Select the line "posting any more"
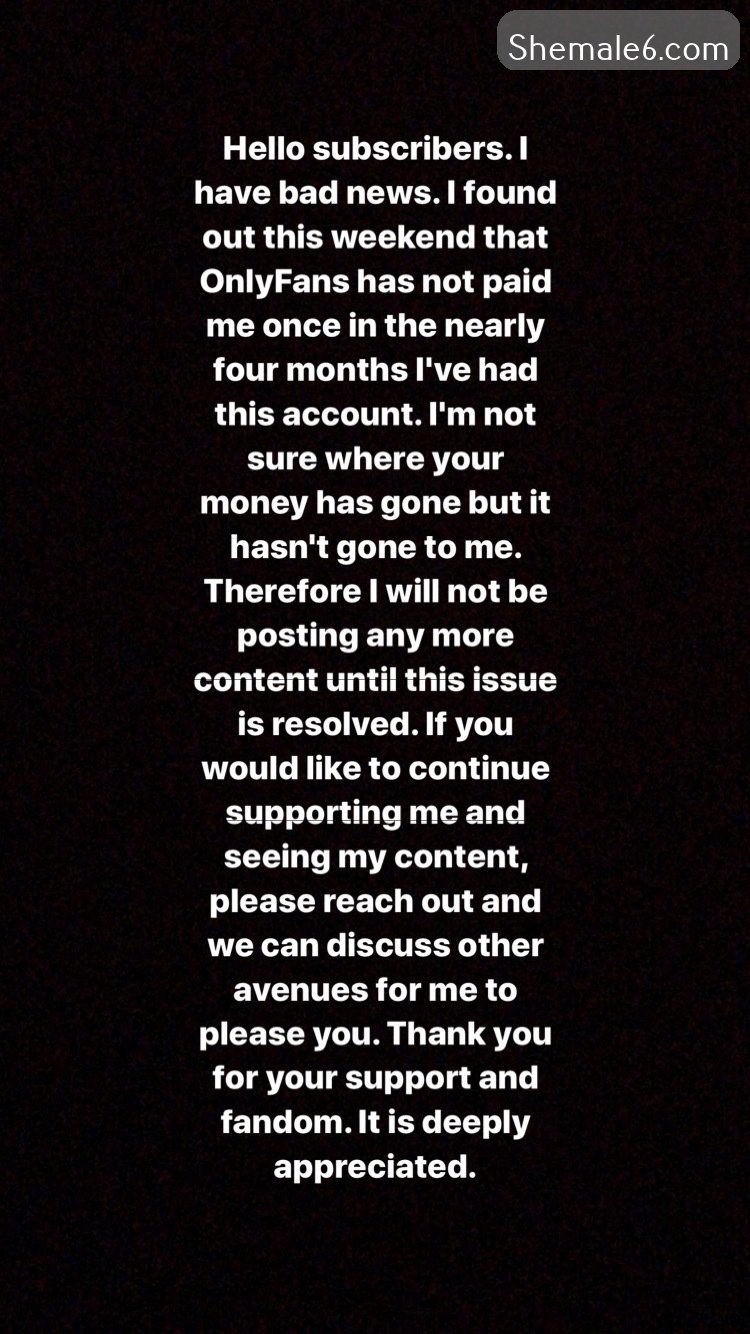Image resolution: width=750 pixels, height=1334 pixels. (x=375, y=636)
